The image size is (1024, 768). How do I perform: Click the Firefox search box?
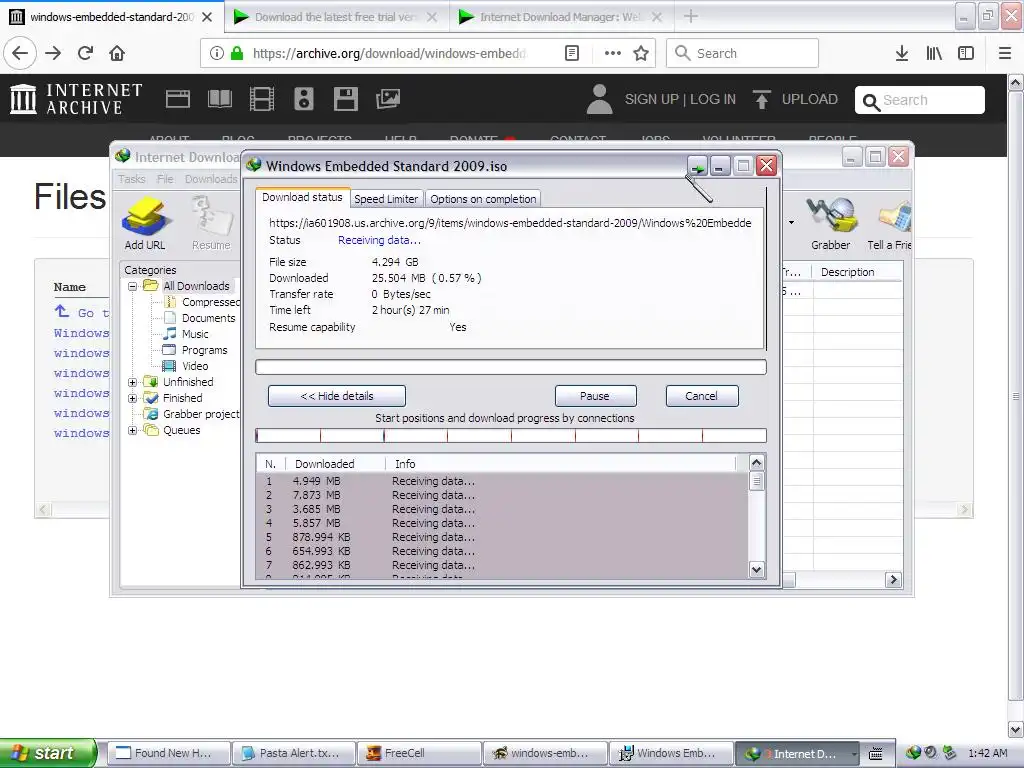(x=743, y=53)
